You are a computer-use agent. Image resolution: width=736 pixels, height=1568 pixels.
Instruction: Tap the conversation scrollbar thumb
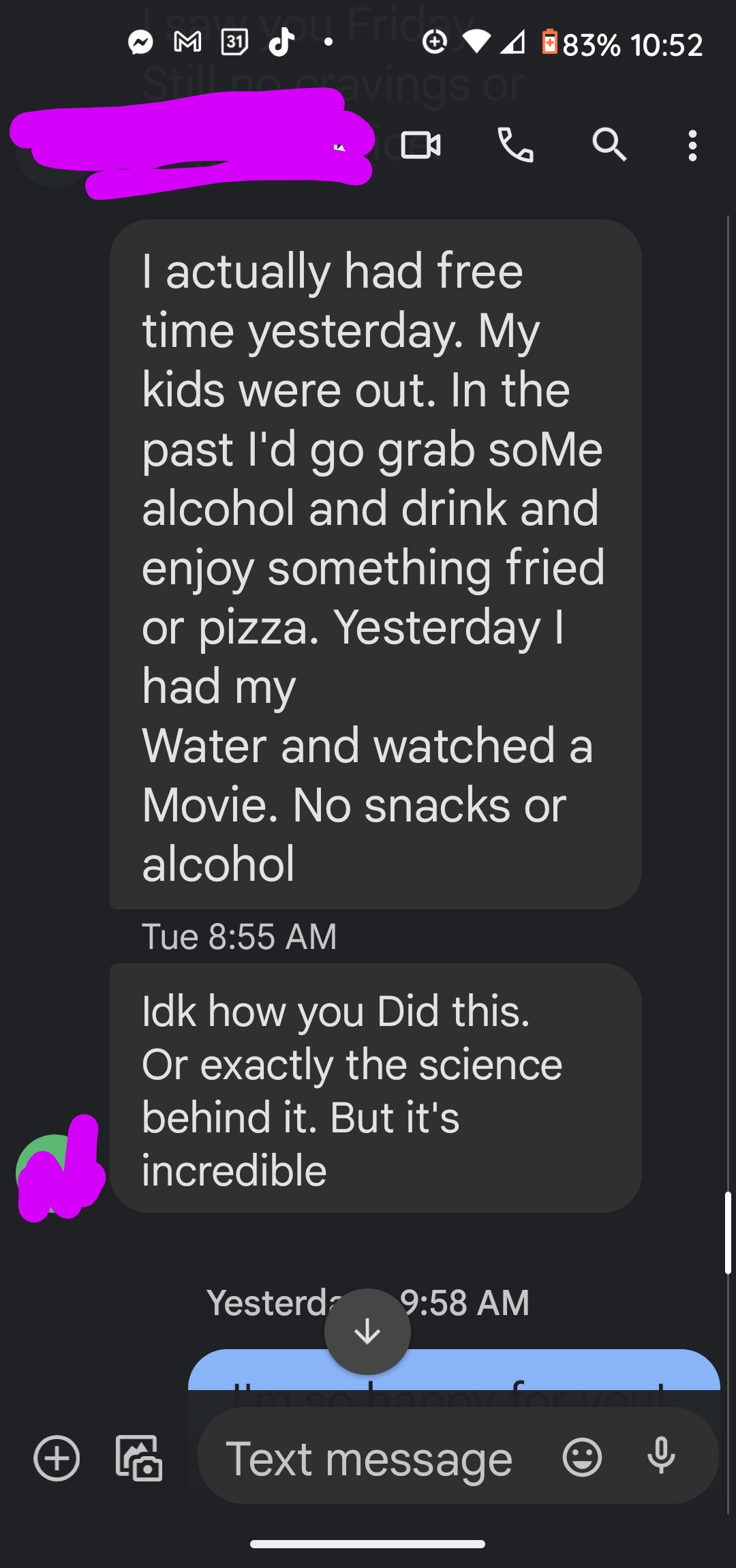728,1233
